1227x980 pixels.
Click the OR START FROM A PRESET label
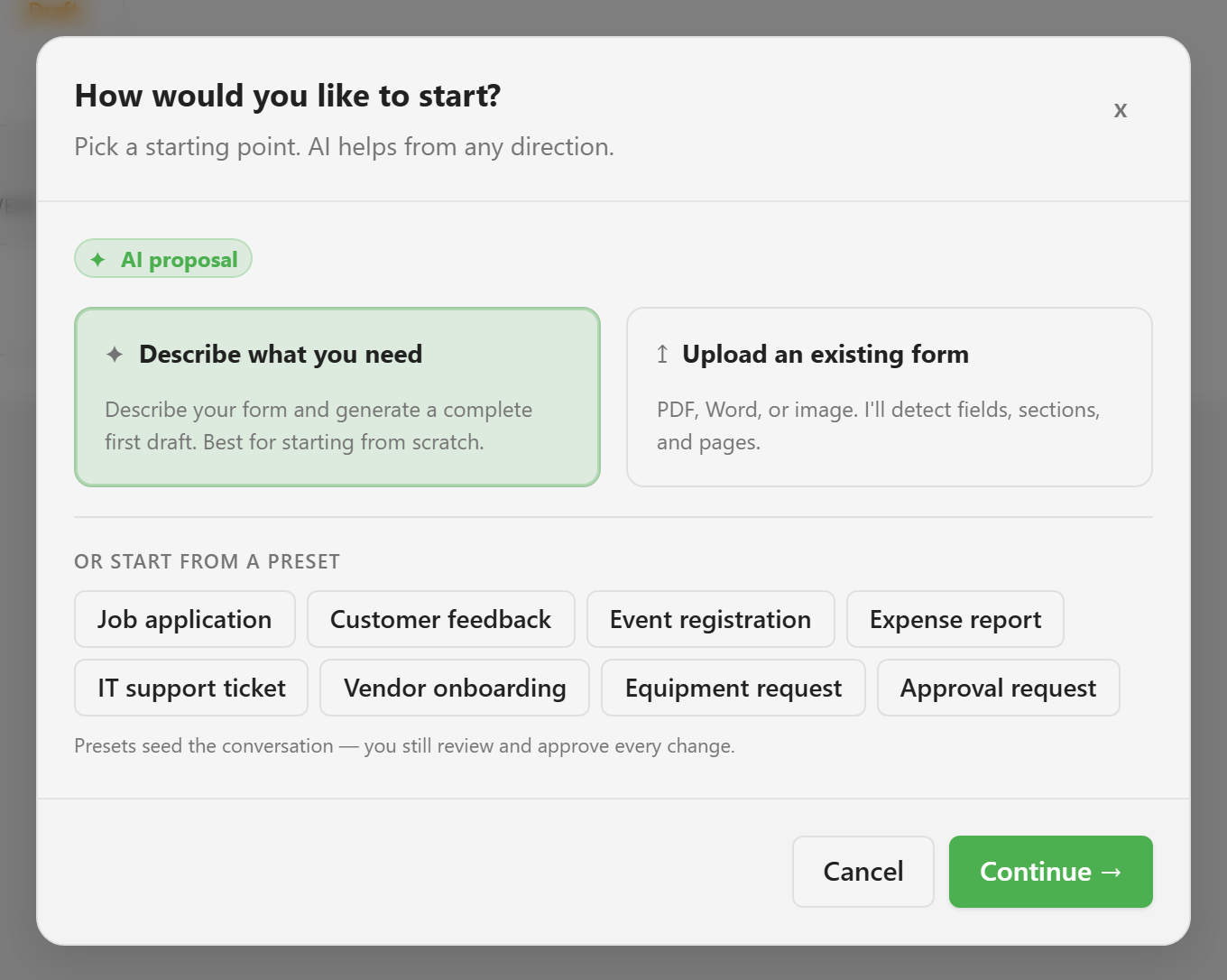point(208,561)
